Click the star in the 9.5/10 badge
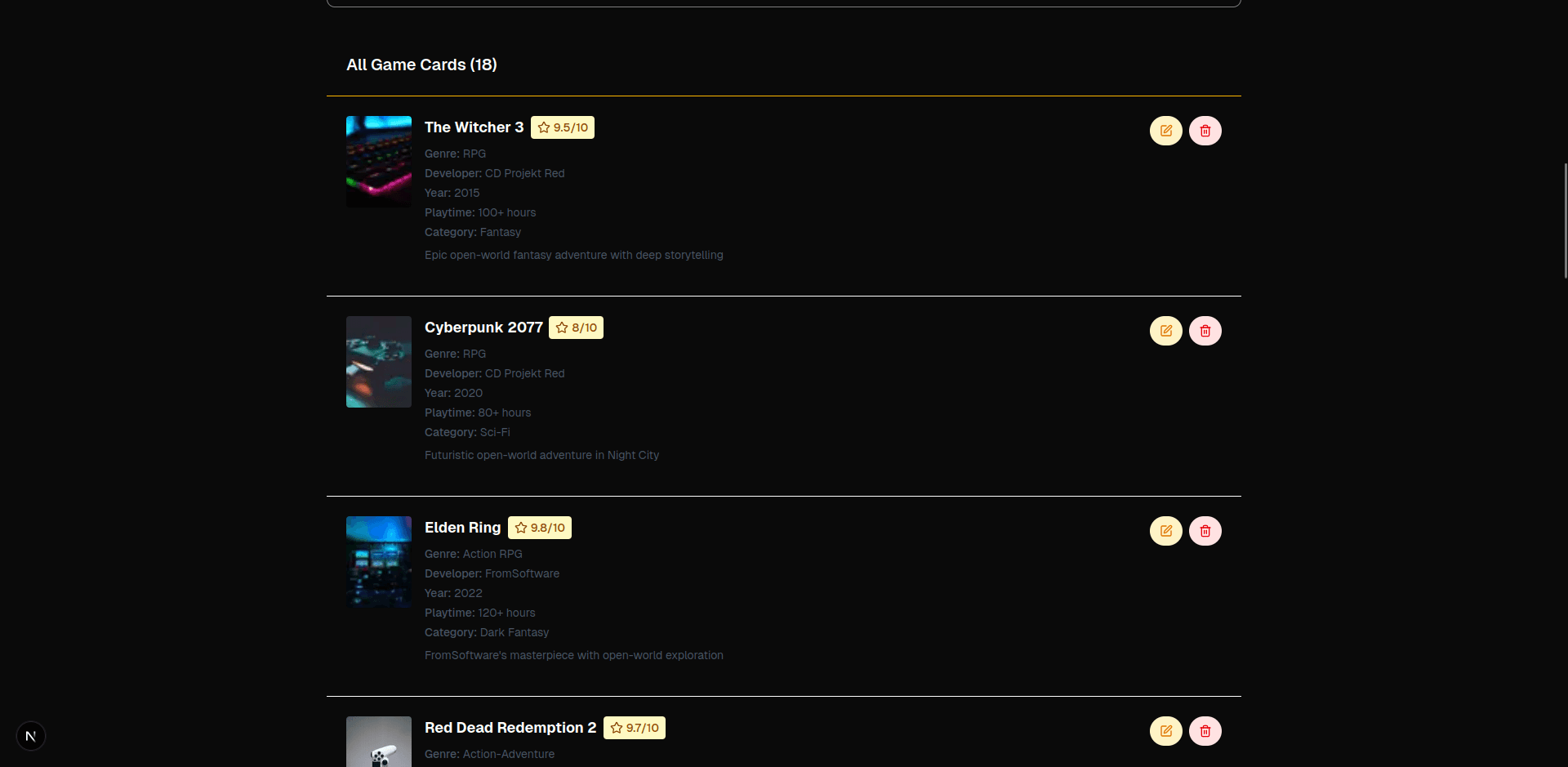 (x=544, y=127)
